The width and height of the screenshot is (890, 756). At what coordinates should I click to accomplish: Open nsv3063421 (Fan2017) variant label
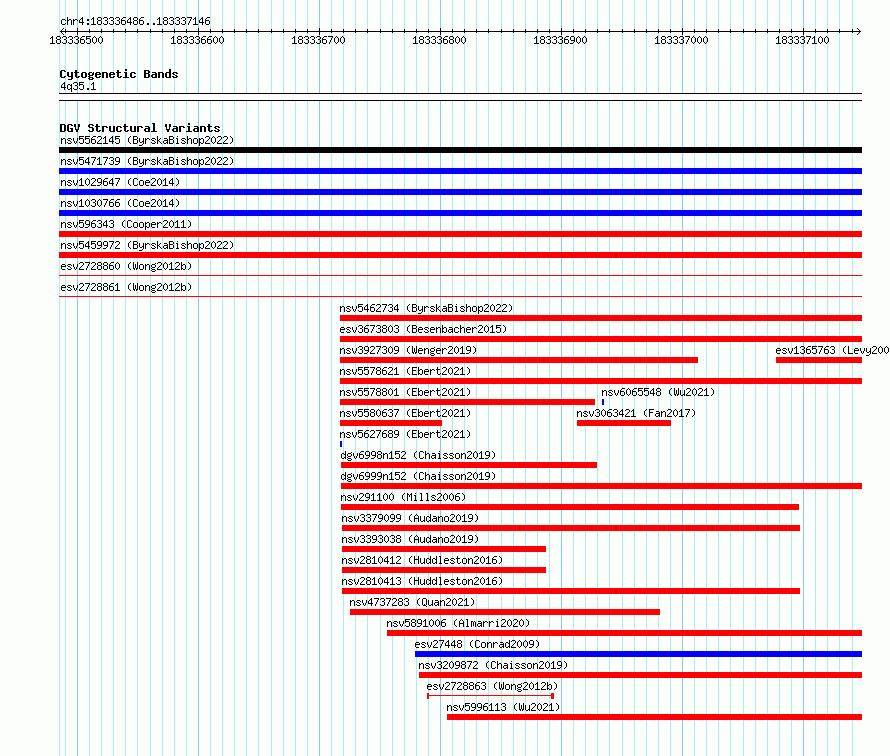(x=636, y=413)
